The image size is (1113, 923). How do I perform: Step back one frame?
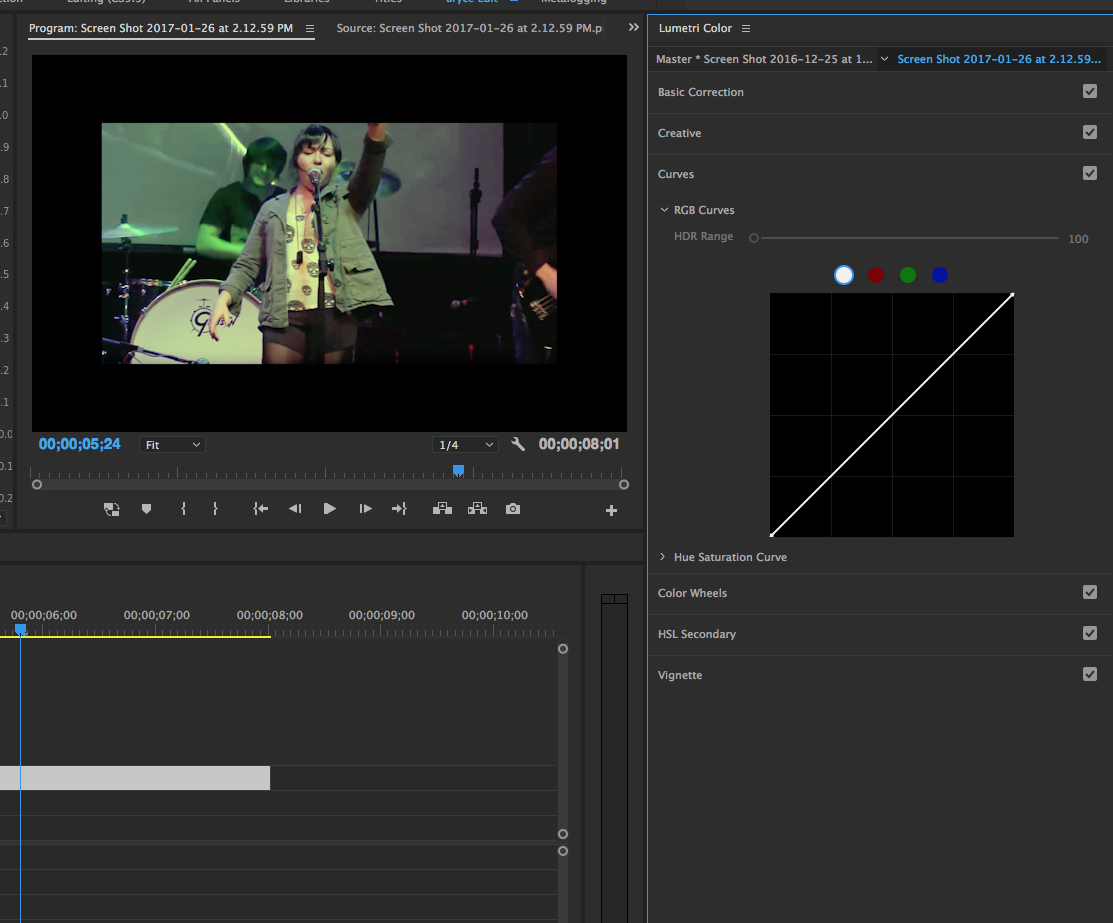click(295, 509)
